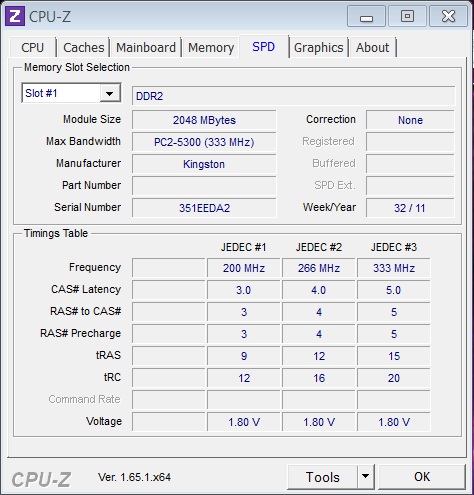Go to the About tab
This screenshot has width=474, height=495.
point(372,47)
